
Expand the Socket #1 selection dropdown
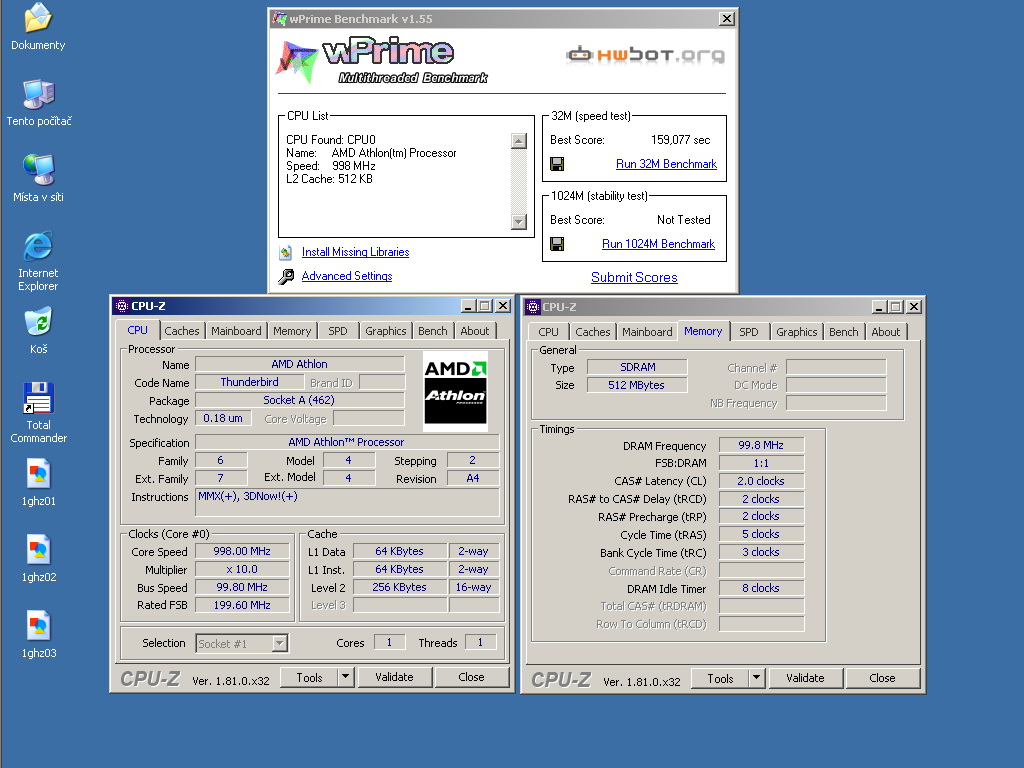pyautogui.click(x=280, y=643)
